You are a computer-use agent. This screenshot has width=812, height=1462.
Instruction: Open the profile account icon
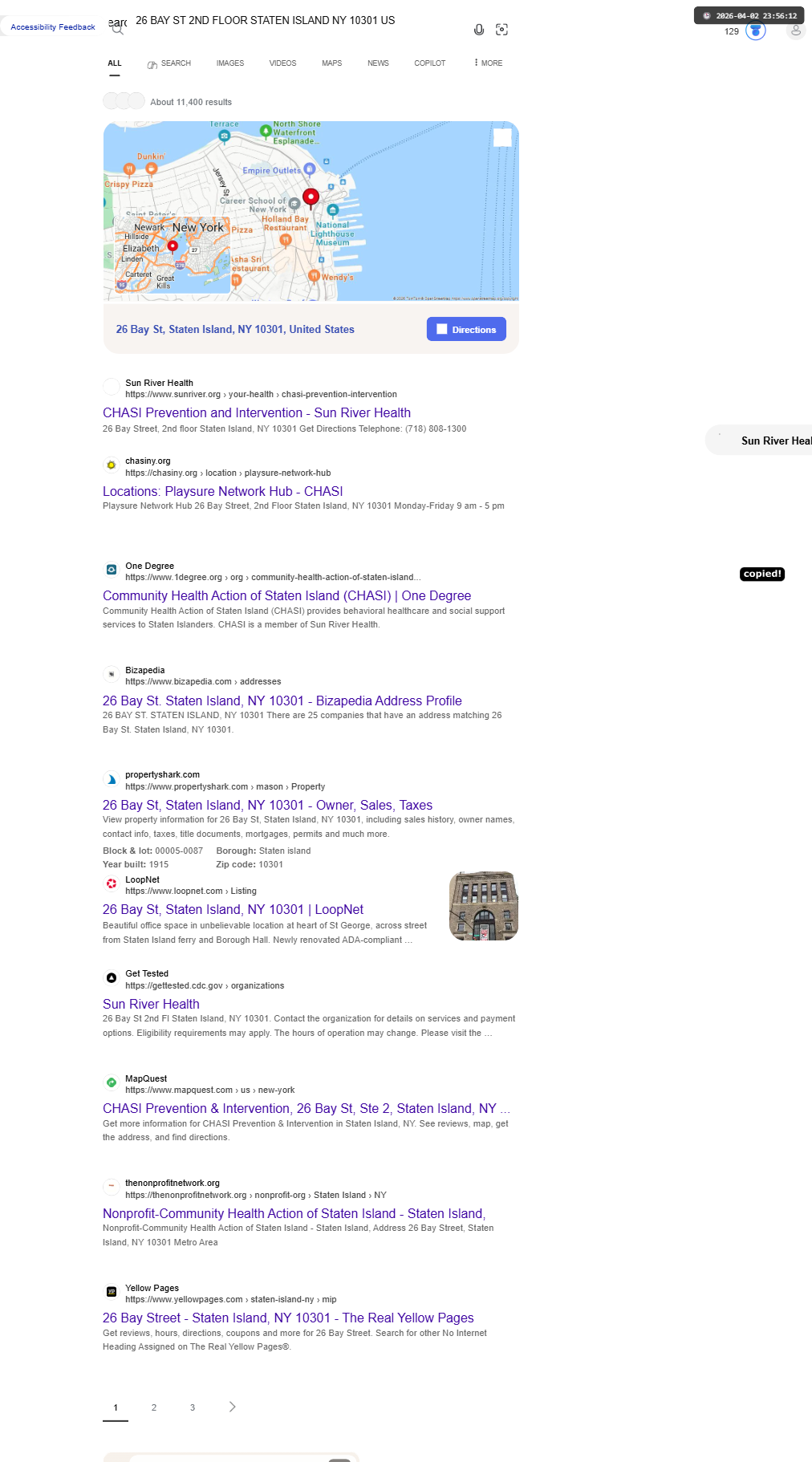coord(796,30)
